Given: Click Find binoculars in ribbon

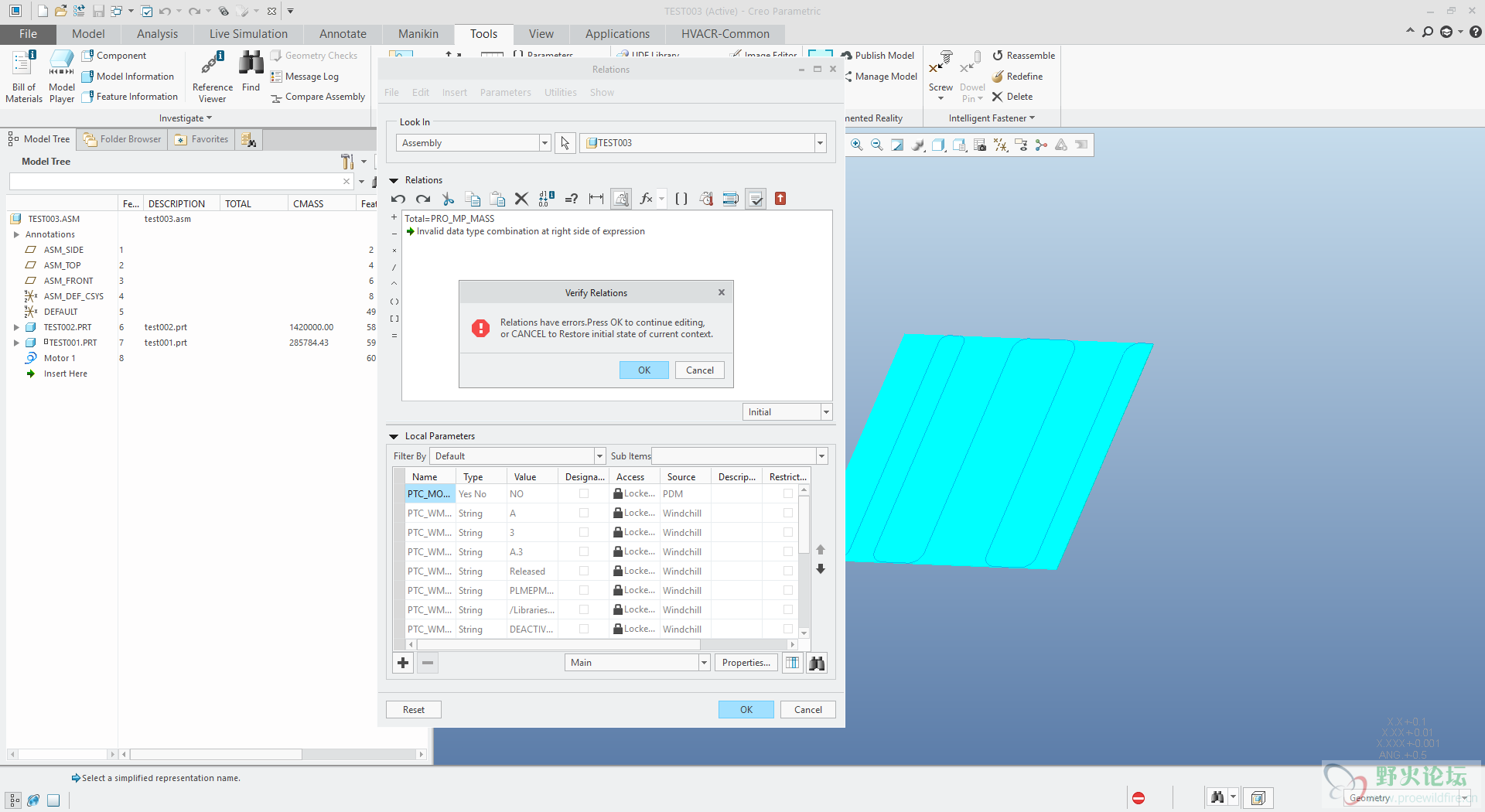Looking at the screenshot, I should coord(251,71).
